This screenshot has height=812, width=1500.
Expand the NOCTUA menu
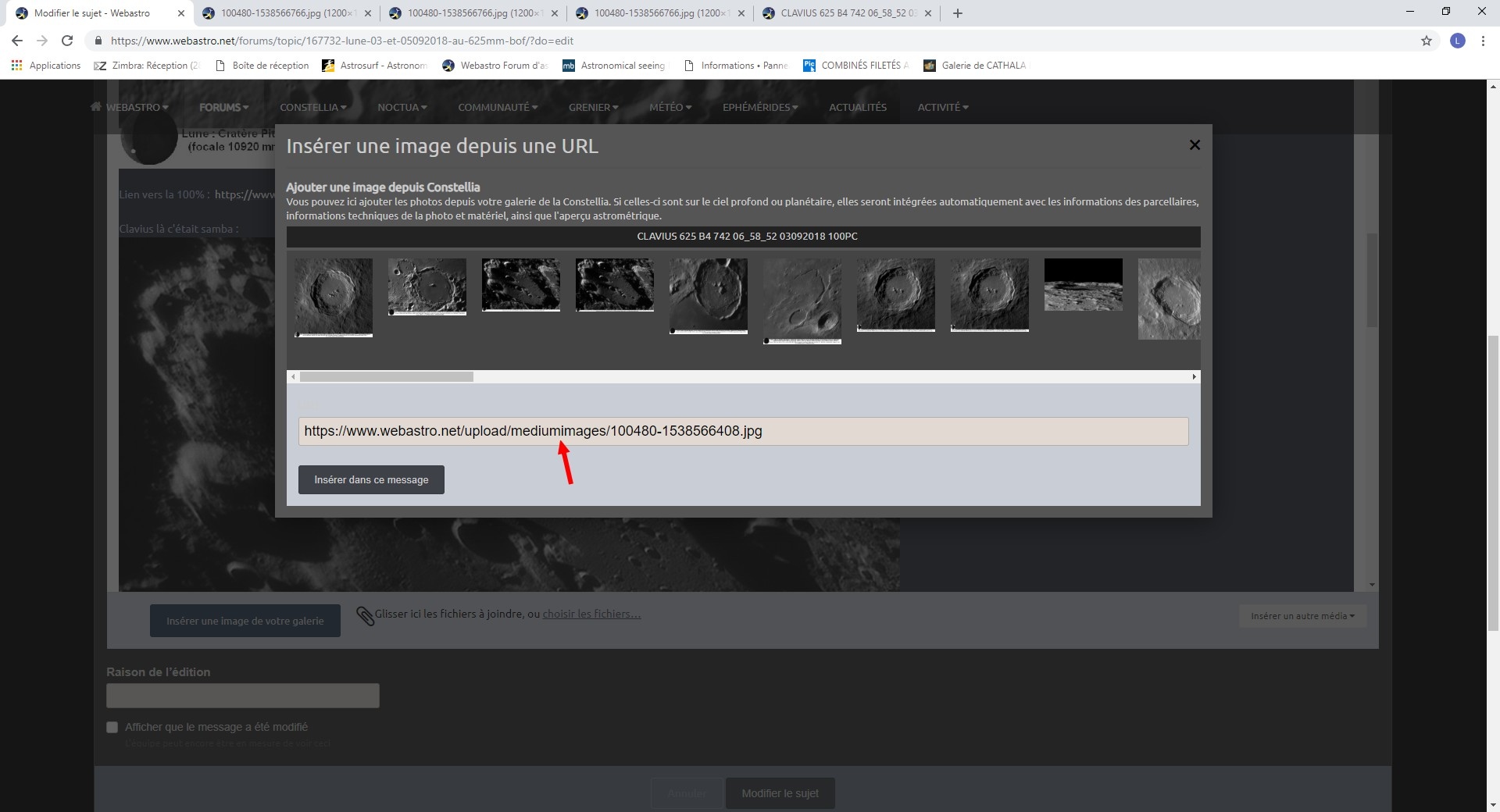coord(402,107)
